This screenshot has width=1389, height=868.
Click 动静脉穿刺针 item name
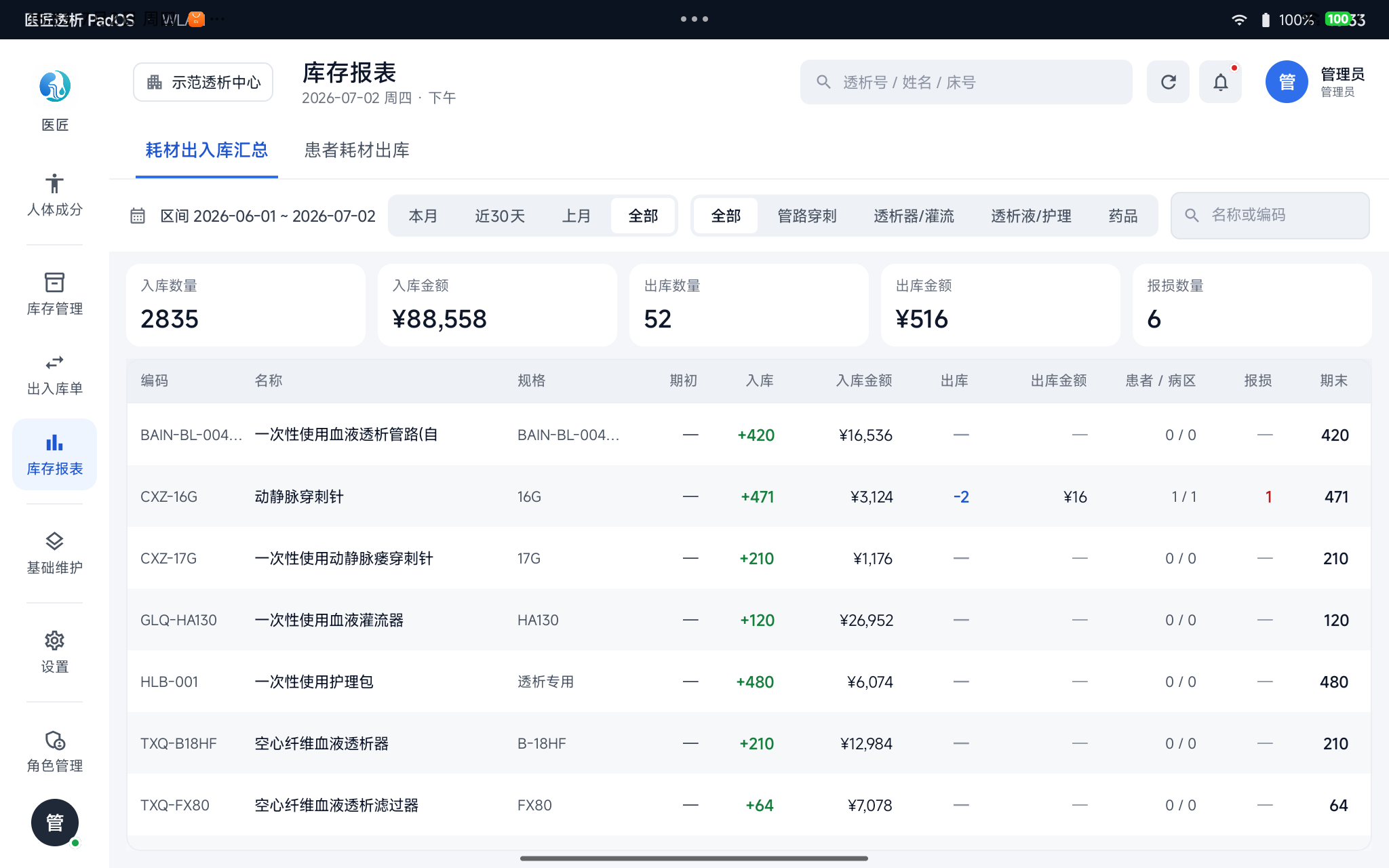pos(299,496)
